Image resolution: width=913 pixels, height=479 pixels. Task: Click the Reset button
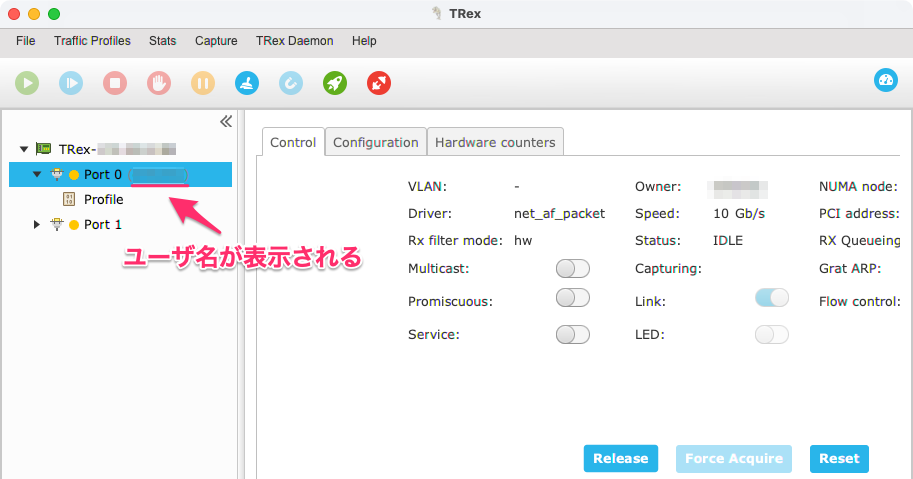coord(839,459)
